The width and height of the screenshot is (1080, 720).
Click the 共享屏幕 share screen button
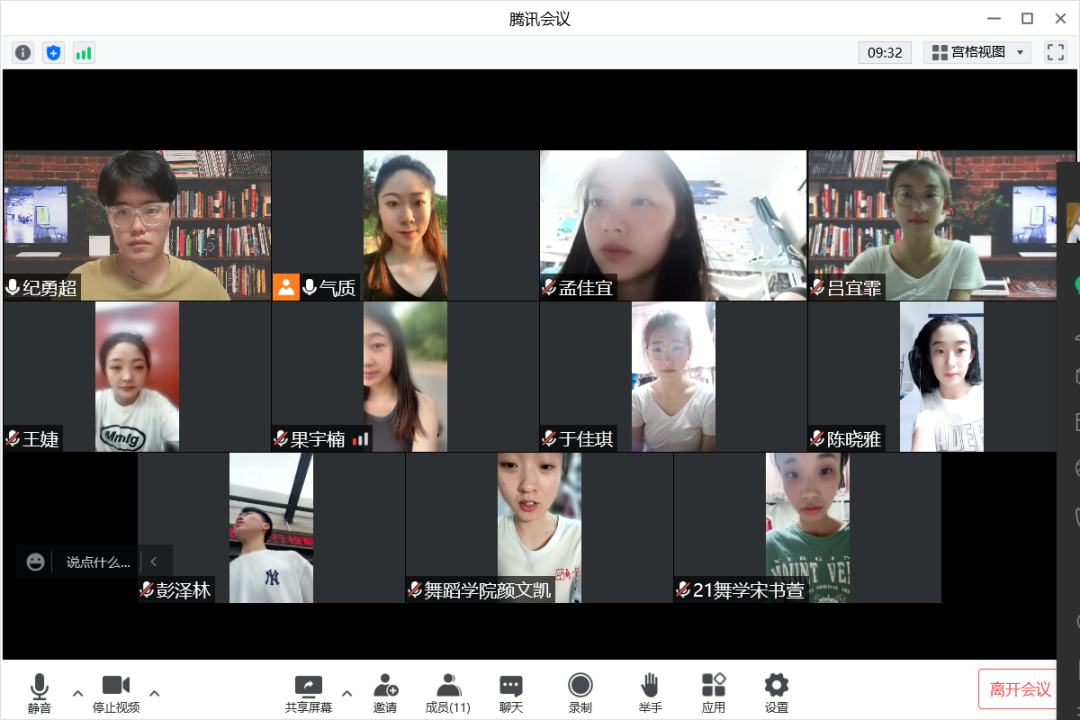click(x=308, y=692)
